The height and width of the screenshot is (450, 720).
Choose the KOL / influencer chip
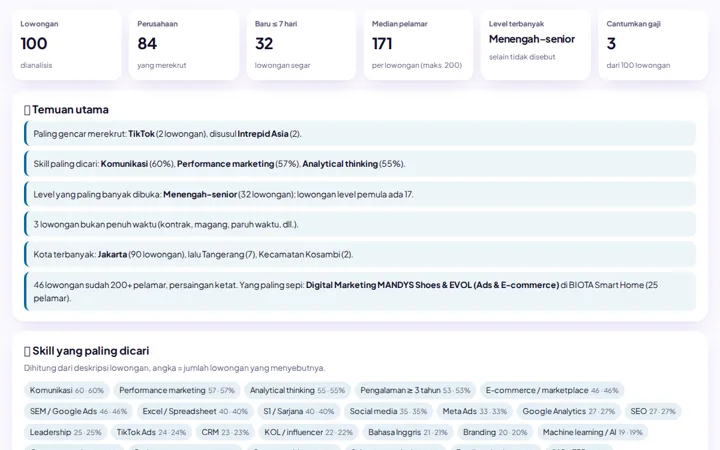(308, 433)
